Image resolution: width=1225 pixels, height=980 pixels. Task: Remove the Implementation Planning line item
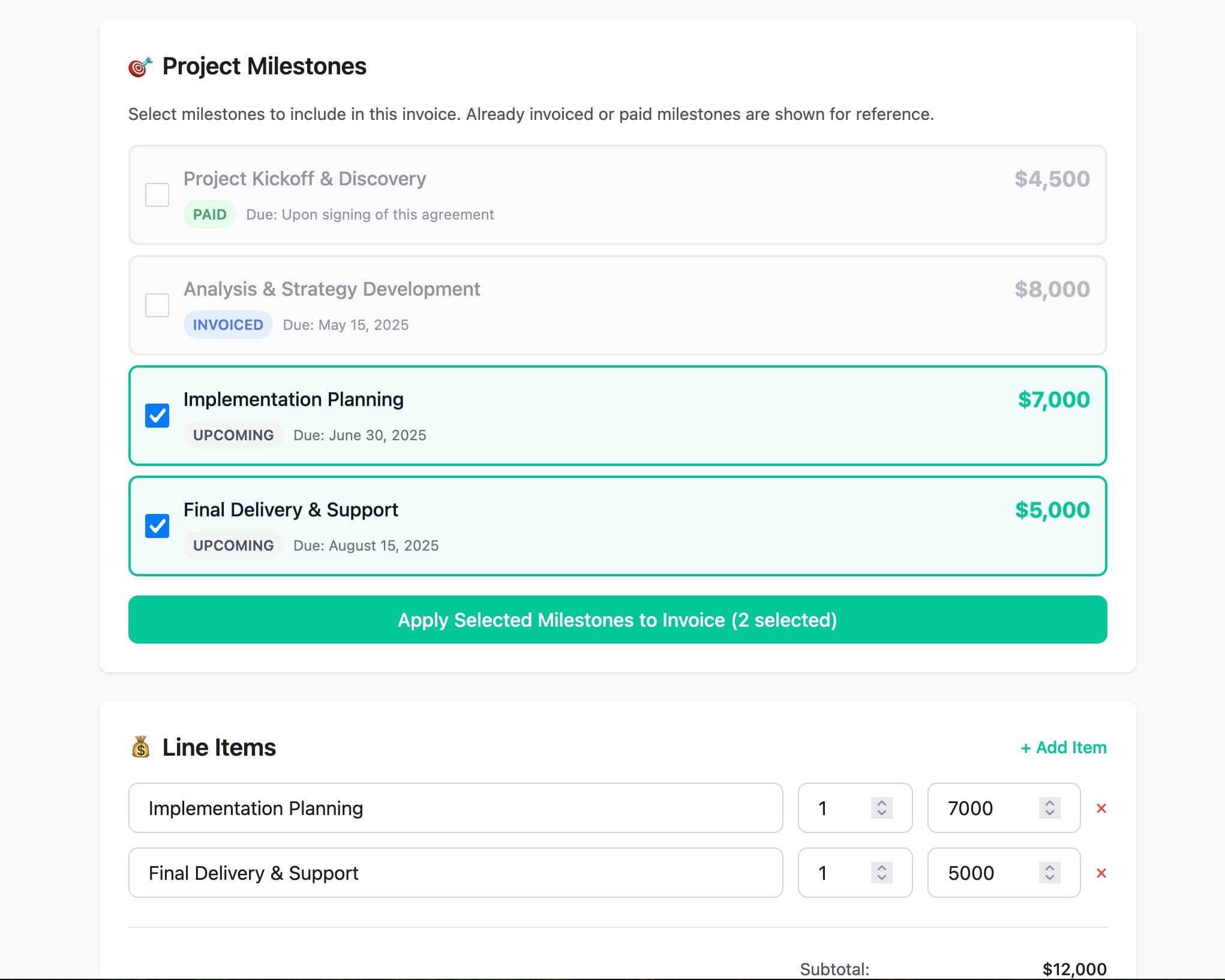tap(1103, 808)
